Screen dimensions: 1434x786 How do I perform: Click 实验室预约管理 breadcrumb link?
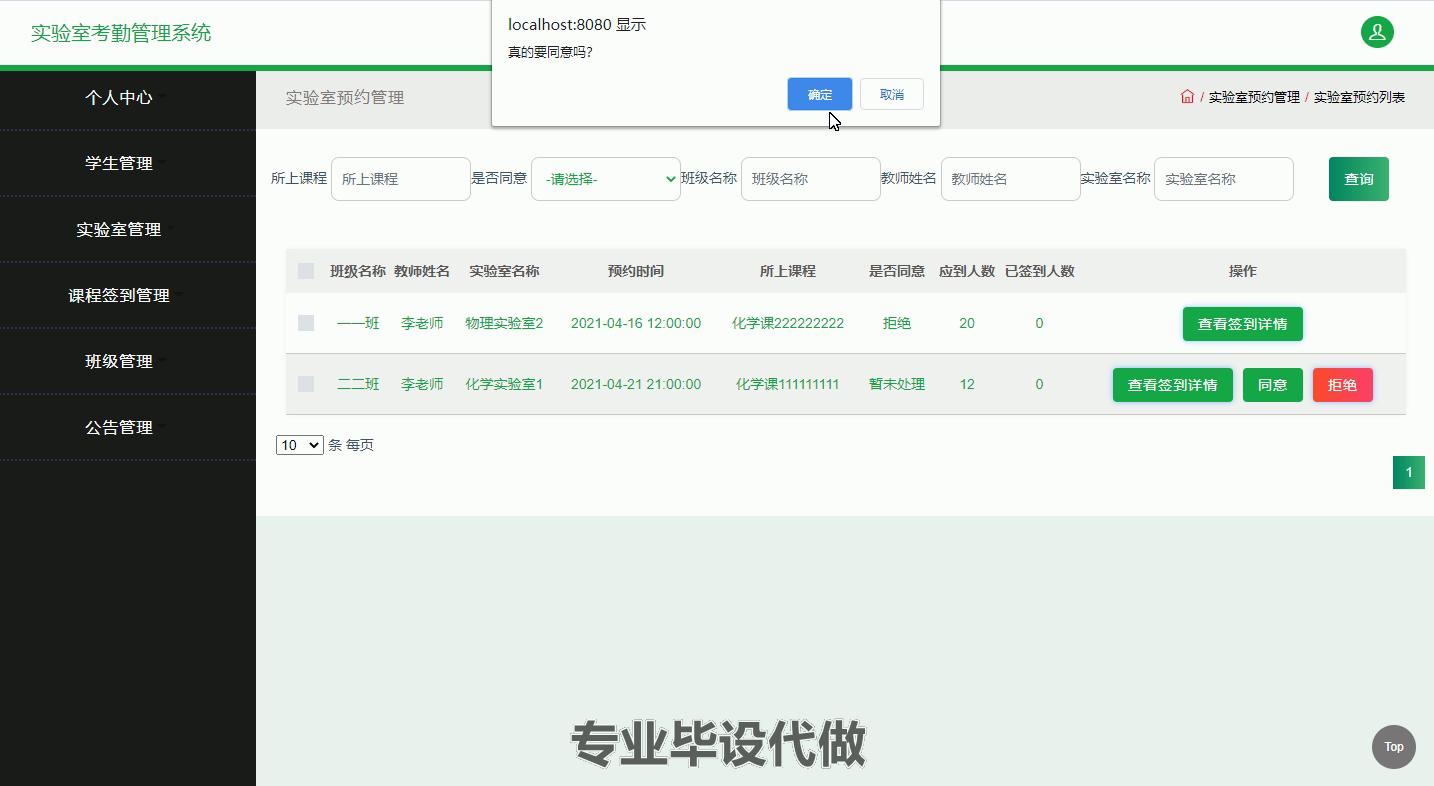pos(1254,97)
